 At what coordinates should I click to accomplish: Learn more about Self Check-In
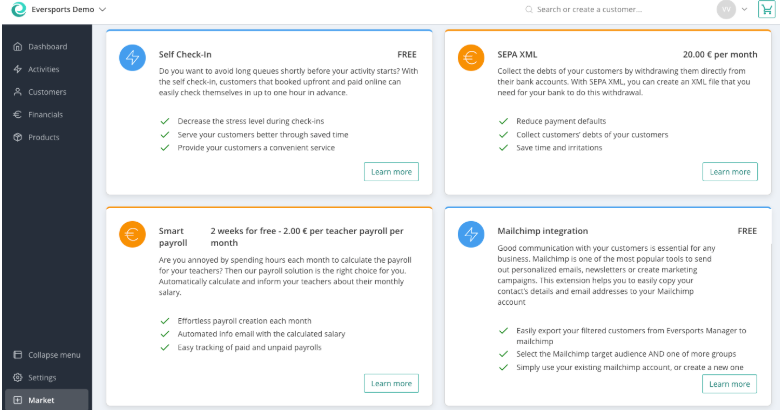(x=391, y=172)
